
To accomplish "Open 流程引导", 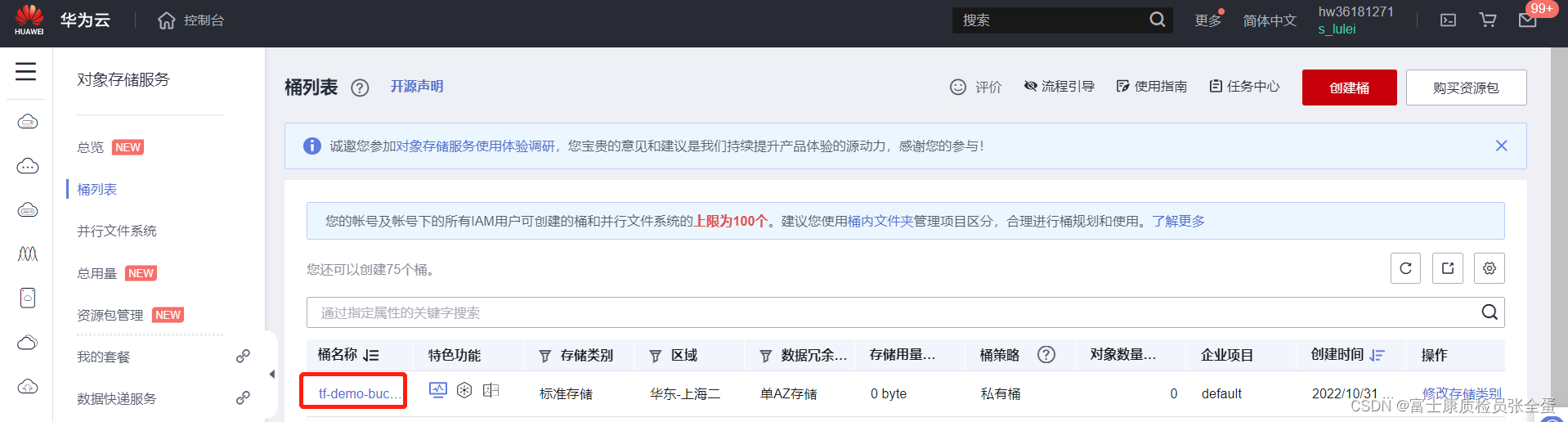I will pyautogui.click(x=1059, y=87).
